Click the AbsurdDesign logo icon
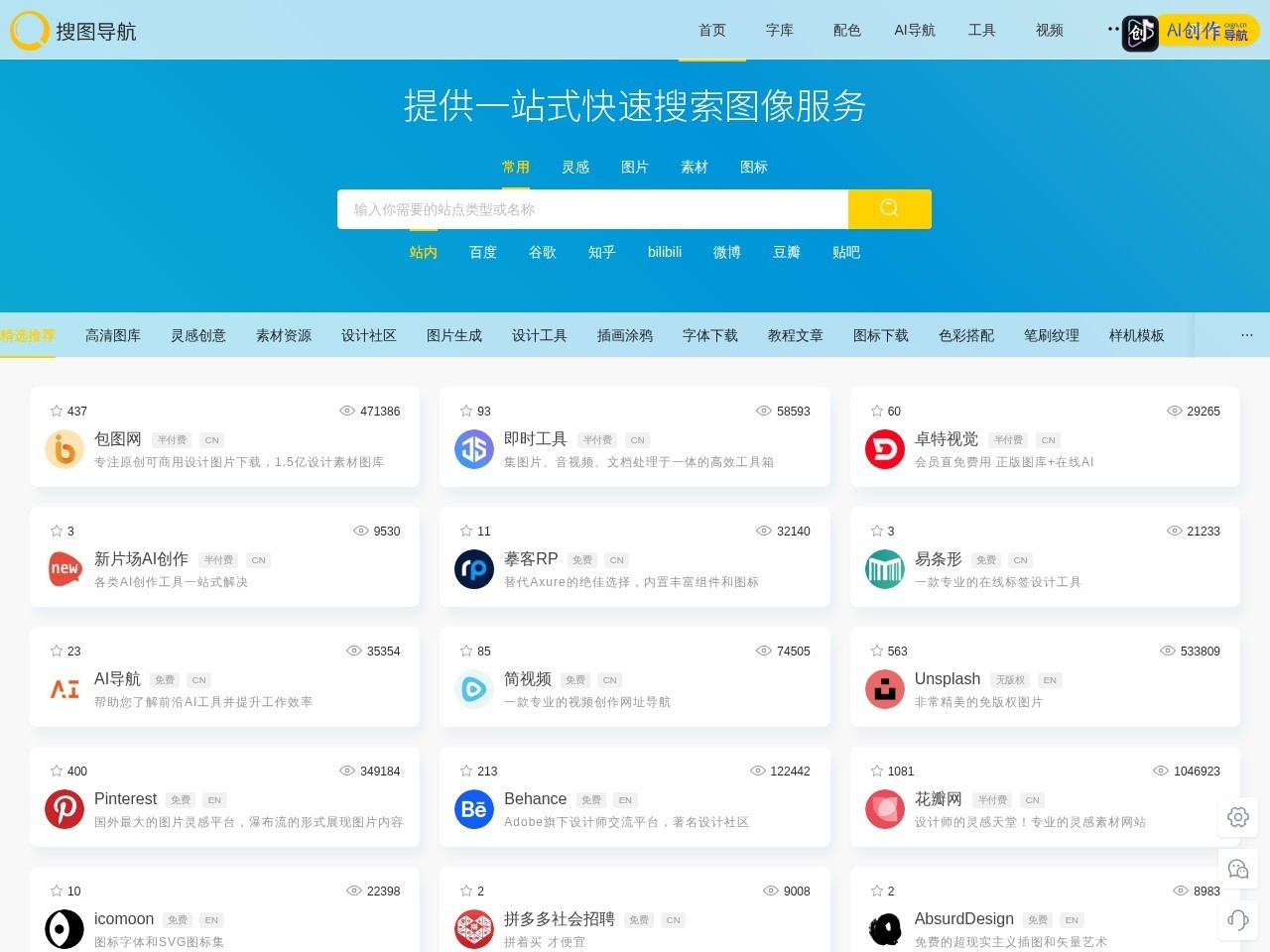Viewport: 1270px width, 952px height. [x=885, y=929]
